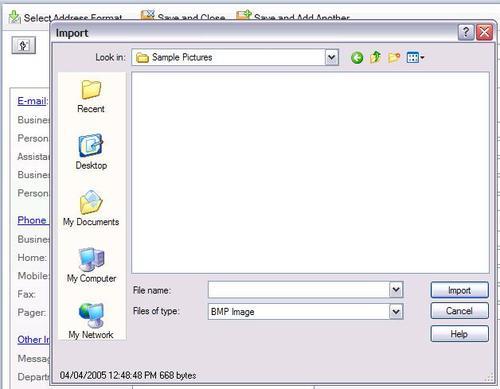Click the pin button in background window
500x389 pixels.
23,45
